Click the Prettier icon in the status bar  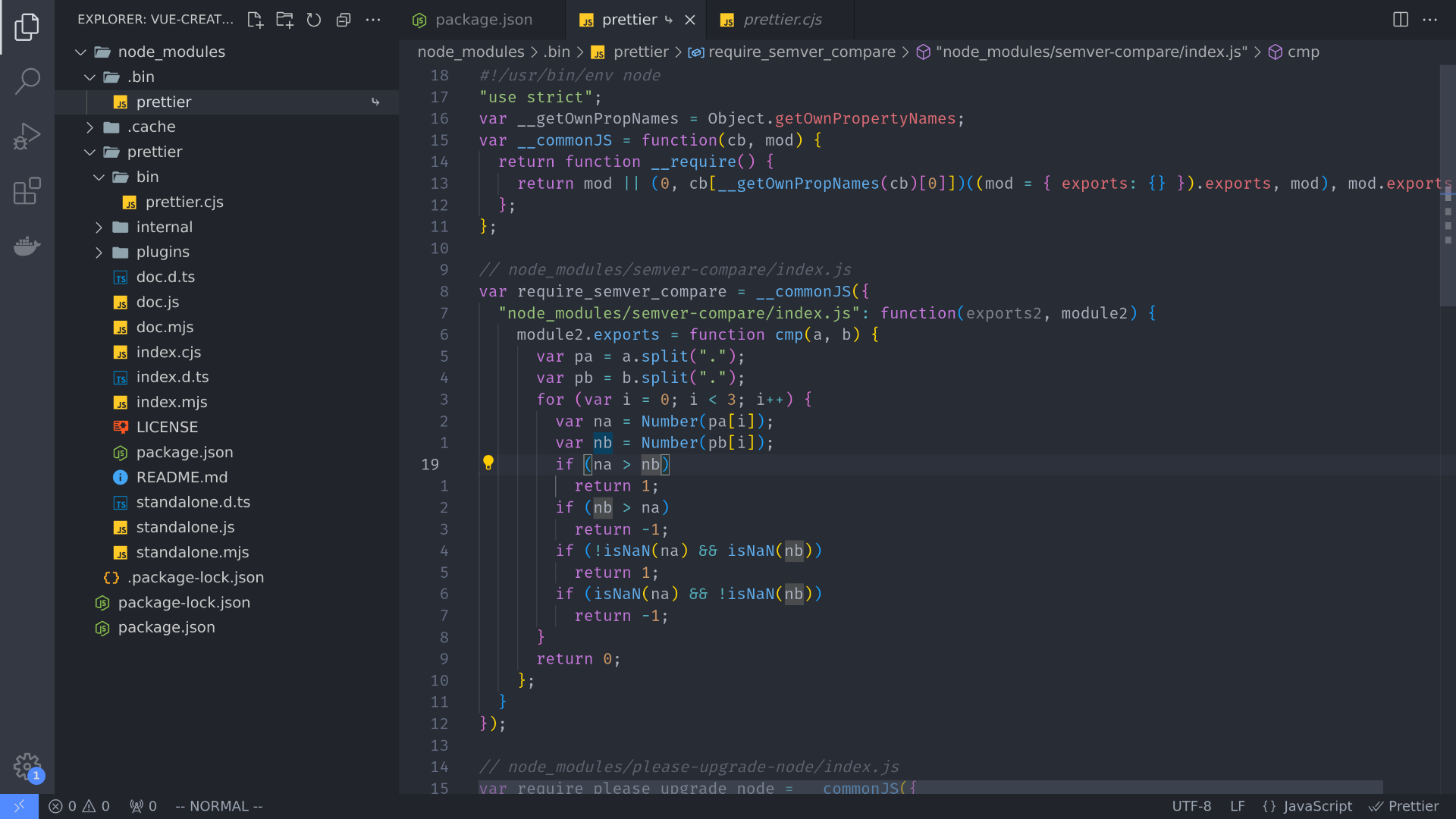(x=1405, y=806)
